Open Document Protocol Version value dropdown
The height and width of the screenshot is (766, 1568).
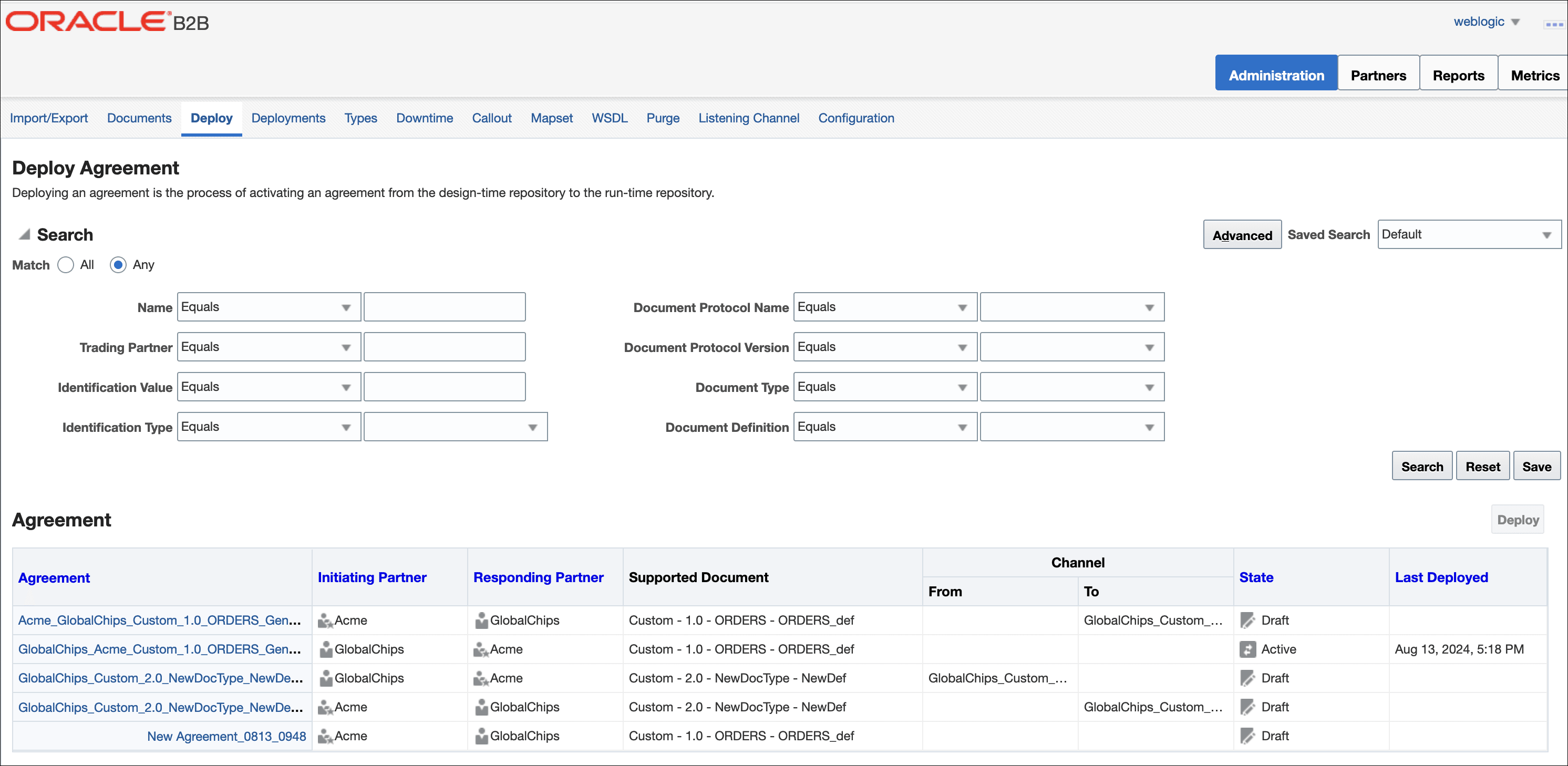point(1072,347)
